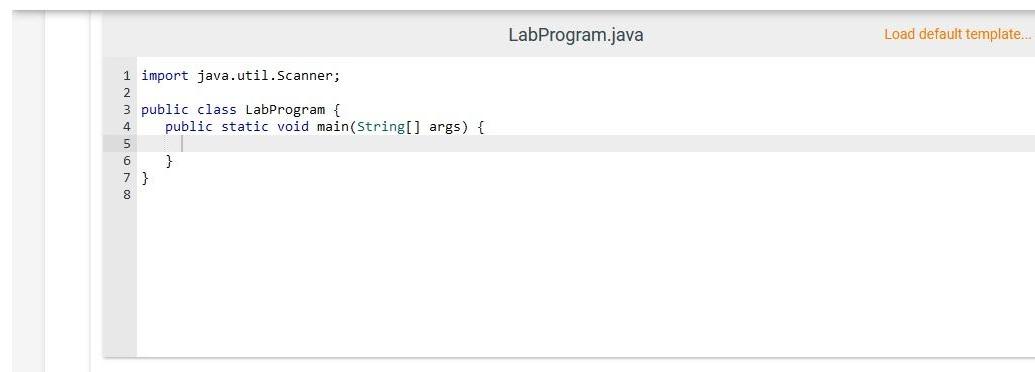Click the LabProgram class name in code
Image resolution: width=1035 pixels, height=372 pixels.
coord(285,110)
